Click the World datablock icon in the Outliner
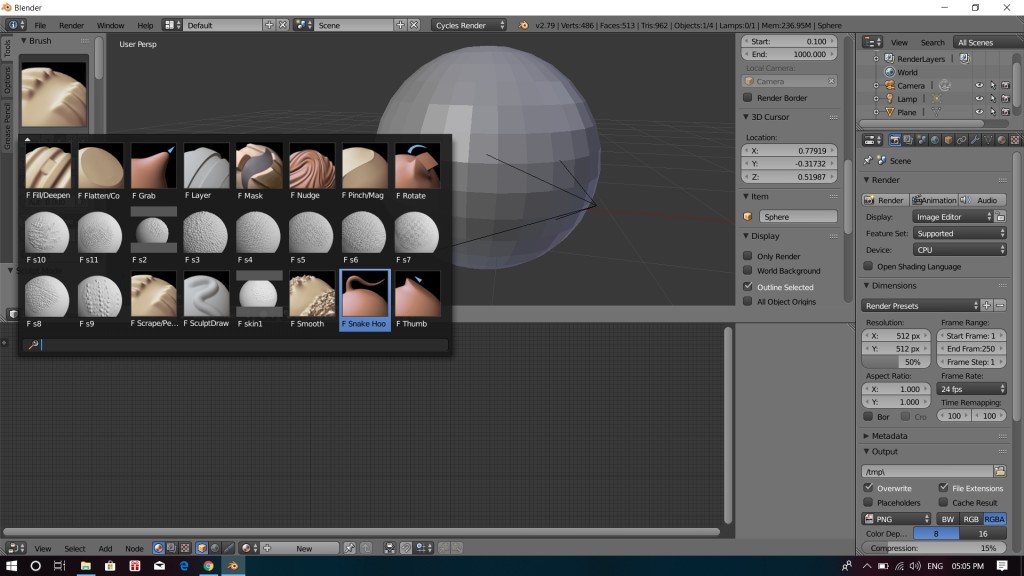Image resolution: width=1024 pixels, height=576 pixels. 889,72
